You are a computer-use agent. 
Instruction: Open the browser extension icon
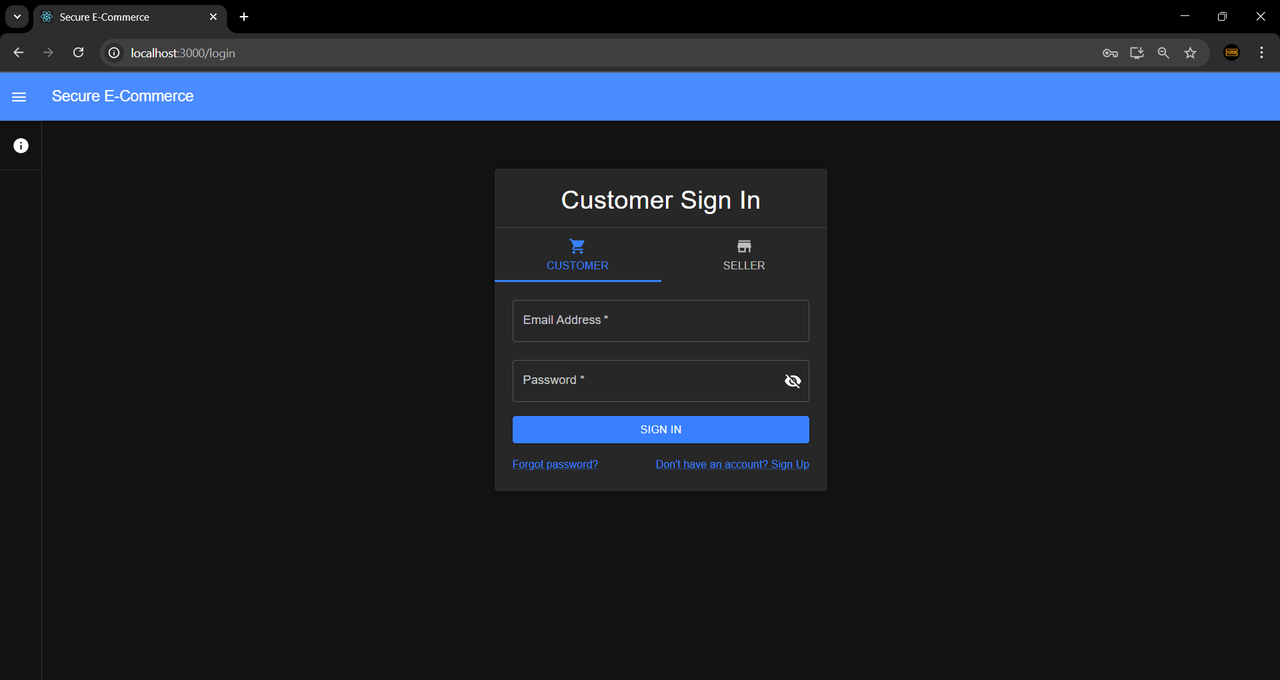tap(1232, 53)
